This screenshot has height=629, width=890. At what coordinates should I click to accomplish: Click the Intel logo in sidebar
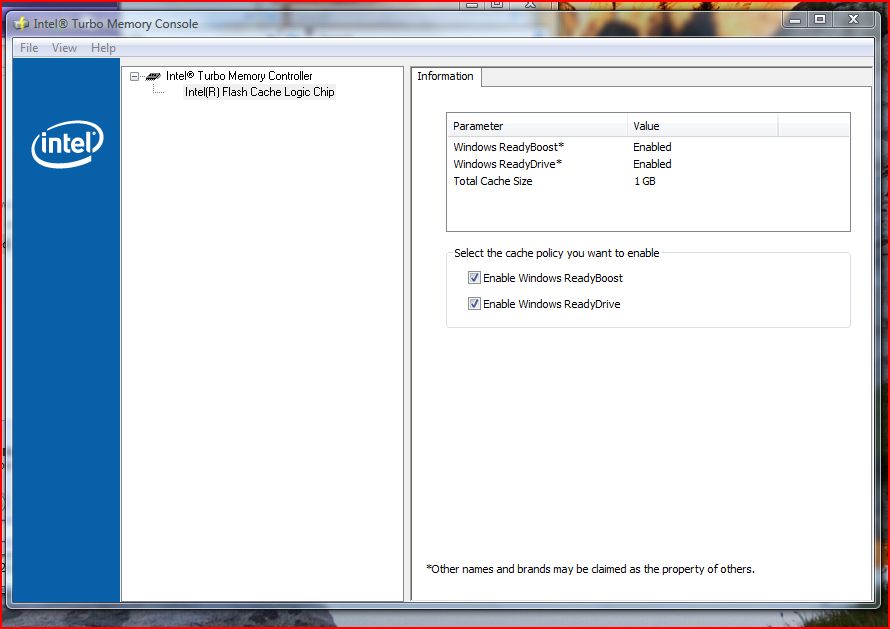click(68, 144)
